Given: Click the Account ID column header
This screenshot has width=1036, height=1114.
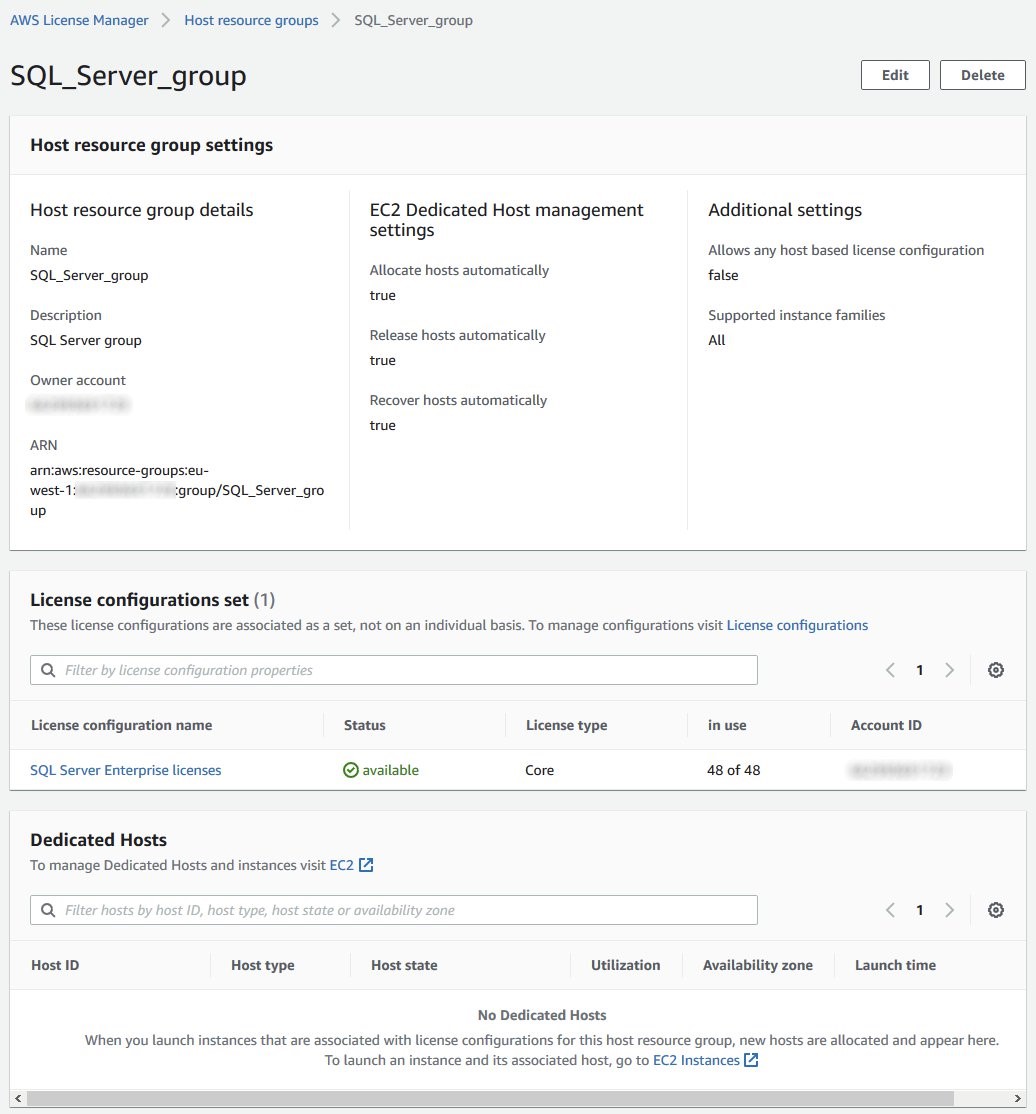Looking at the screenshot, I should click(x=886, y=725).
